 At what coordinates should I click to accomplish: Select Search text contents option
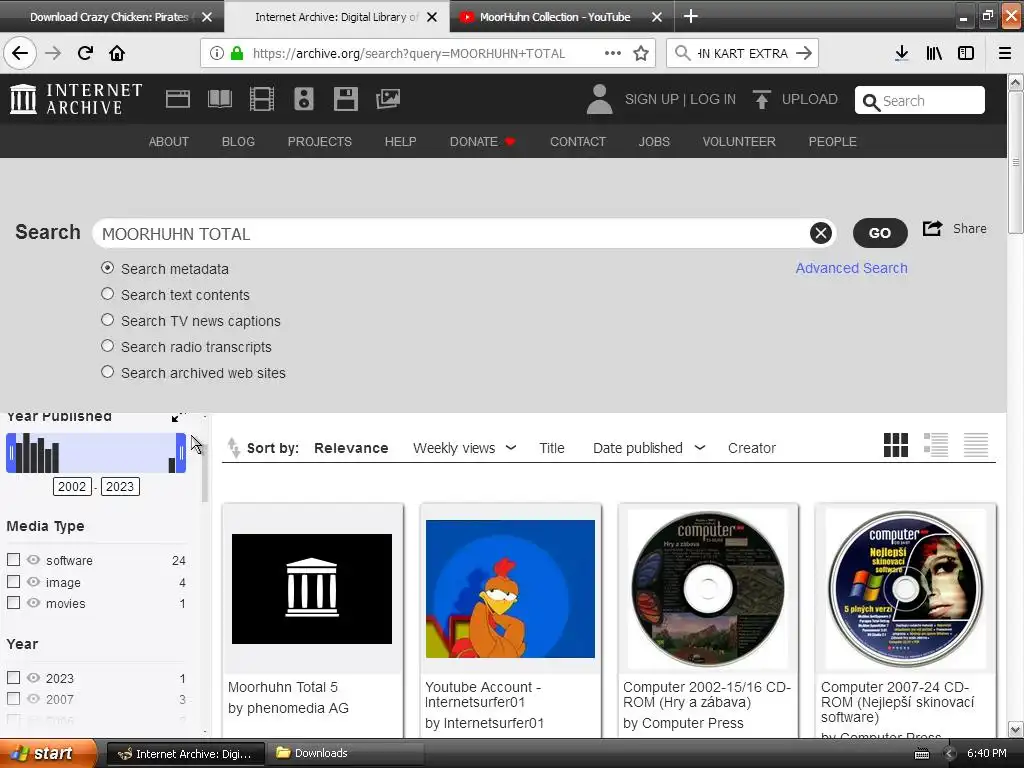coord(108,294)
